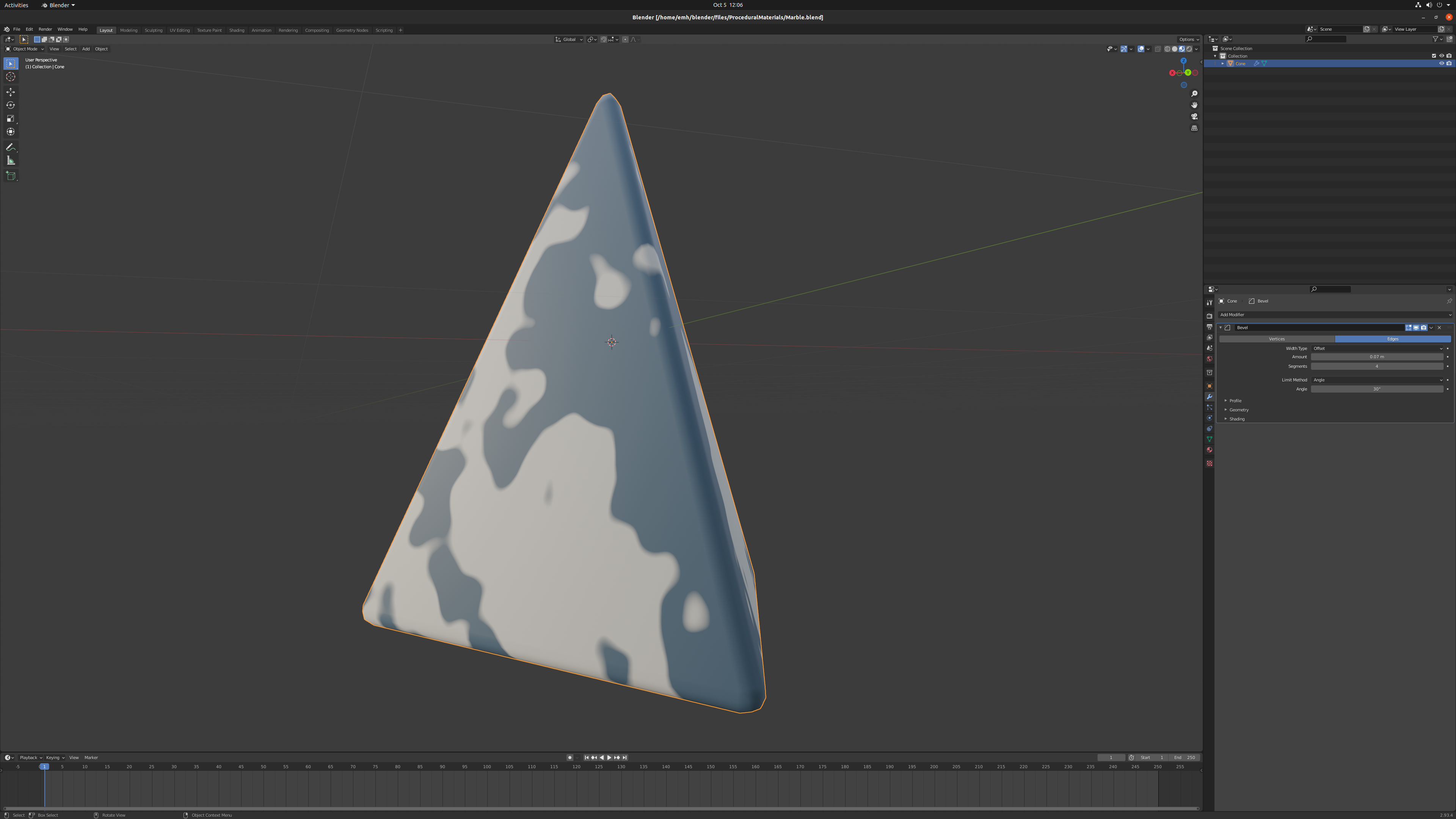Open the Particles properties tab

pyautogui.click(x=1209, y=408)
